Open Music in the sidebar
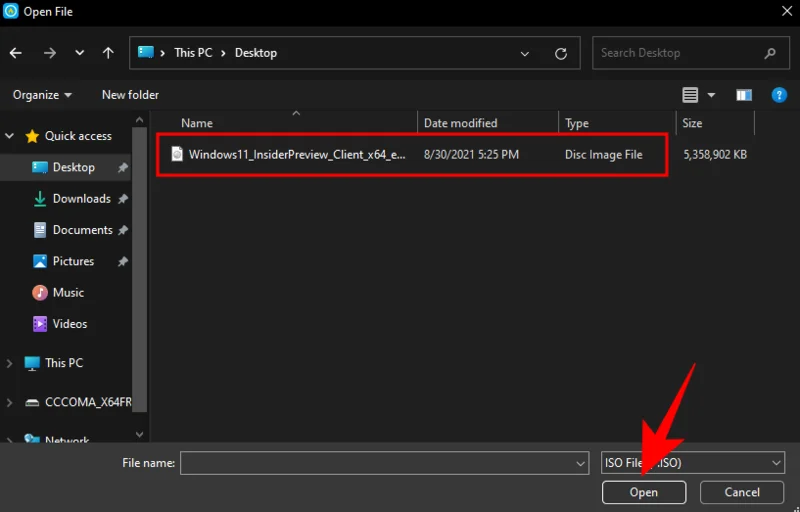The height and width of the screenshot is (512, 800). pos(68,293)
